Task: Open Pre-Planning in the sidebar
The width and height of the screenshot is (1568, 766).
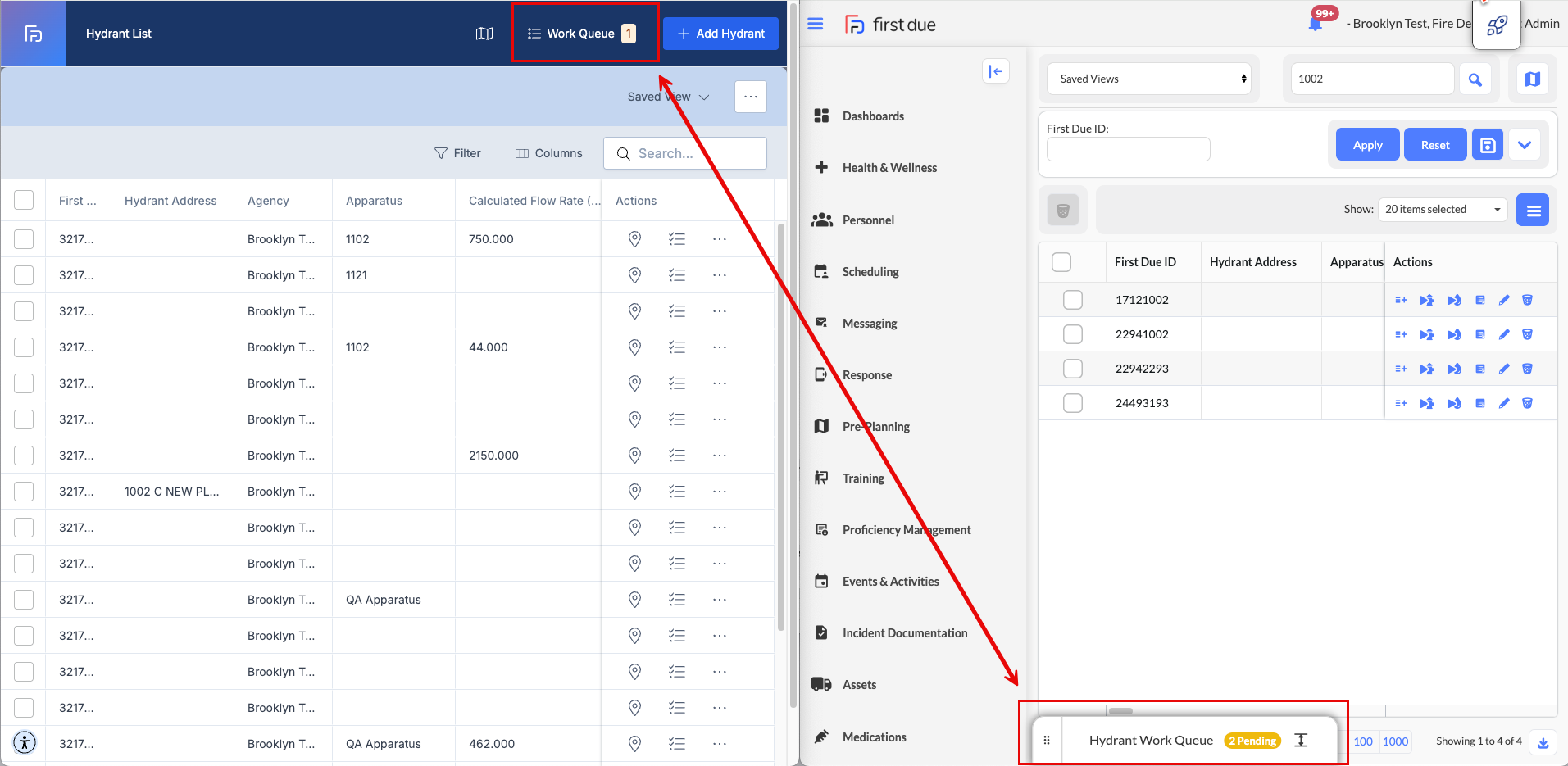Action: 875,427
